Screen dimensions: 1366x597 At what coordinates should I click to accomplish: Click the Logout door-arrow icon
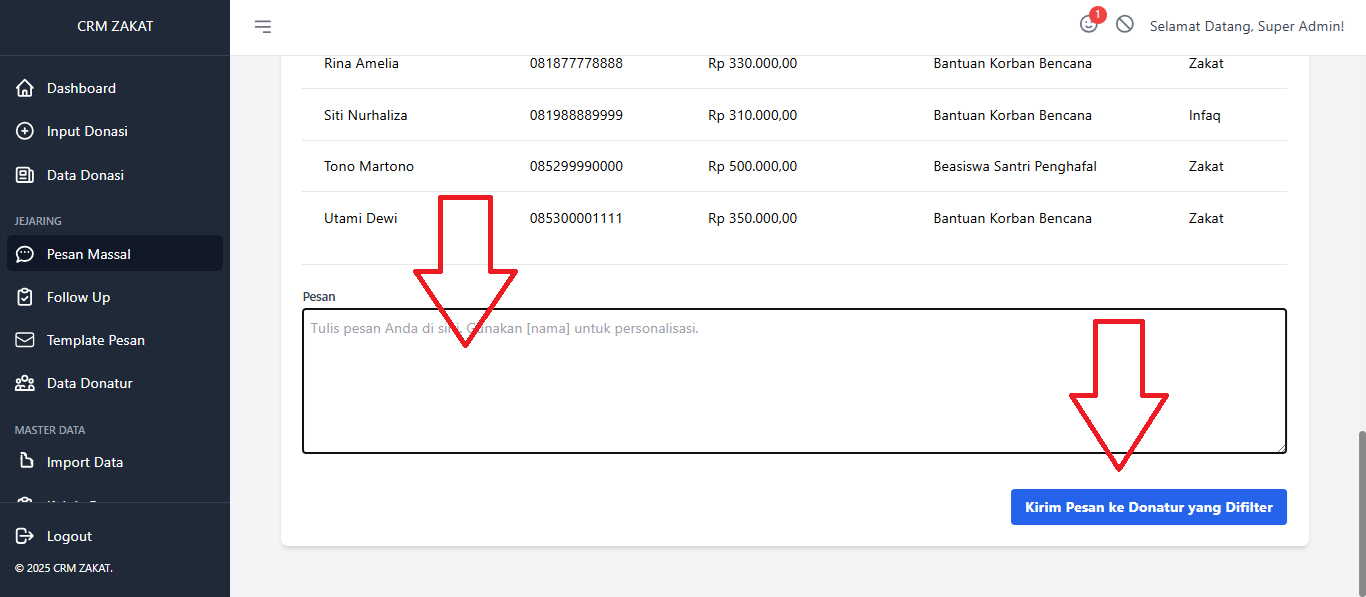25,536
